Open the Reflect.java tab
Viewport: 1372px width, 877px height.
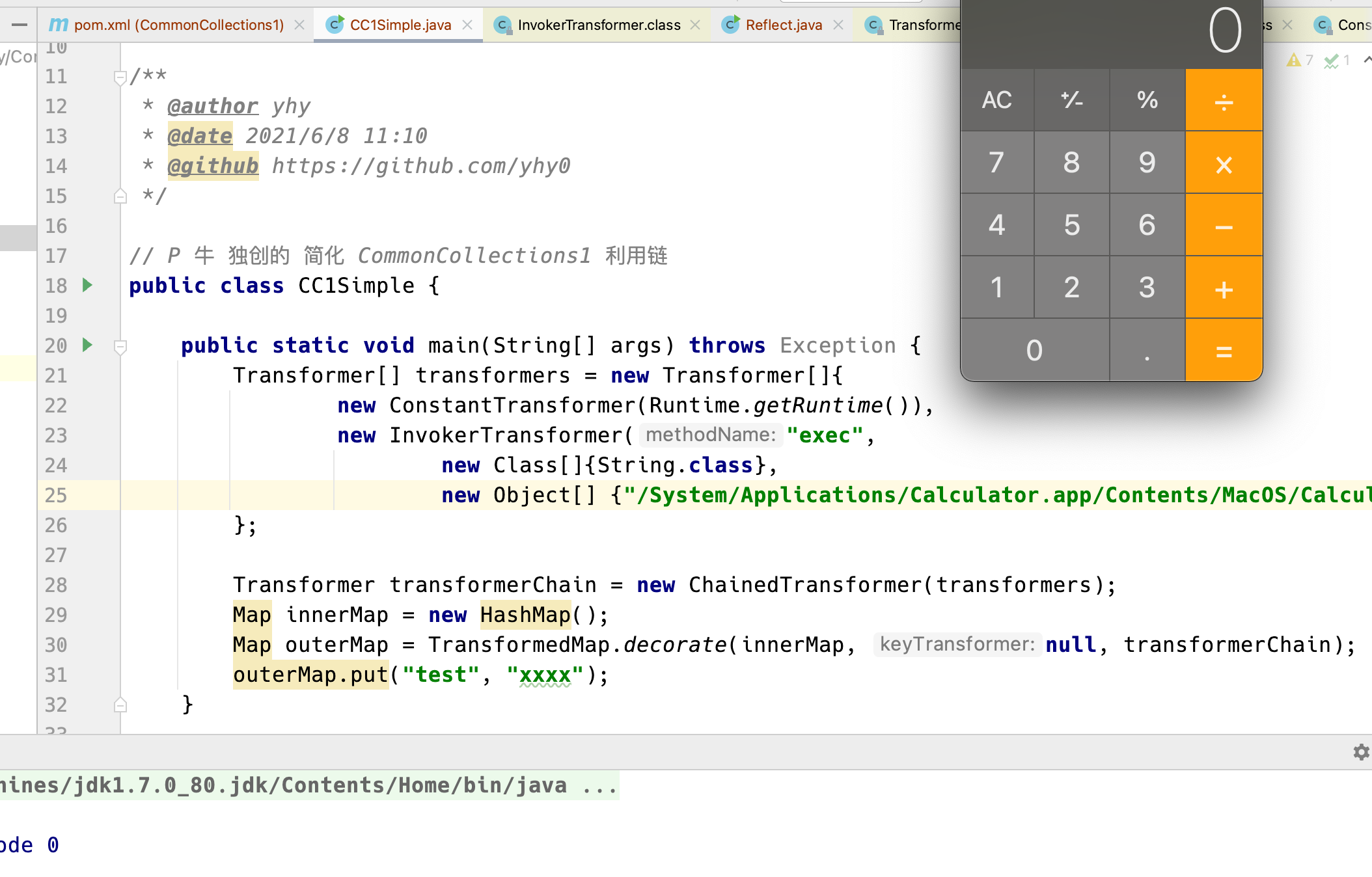(x=783, y=25)
